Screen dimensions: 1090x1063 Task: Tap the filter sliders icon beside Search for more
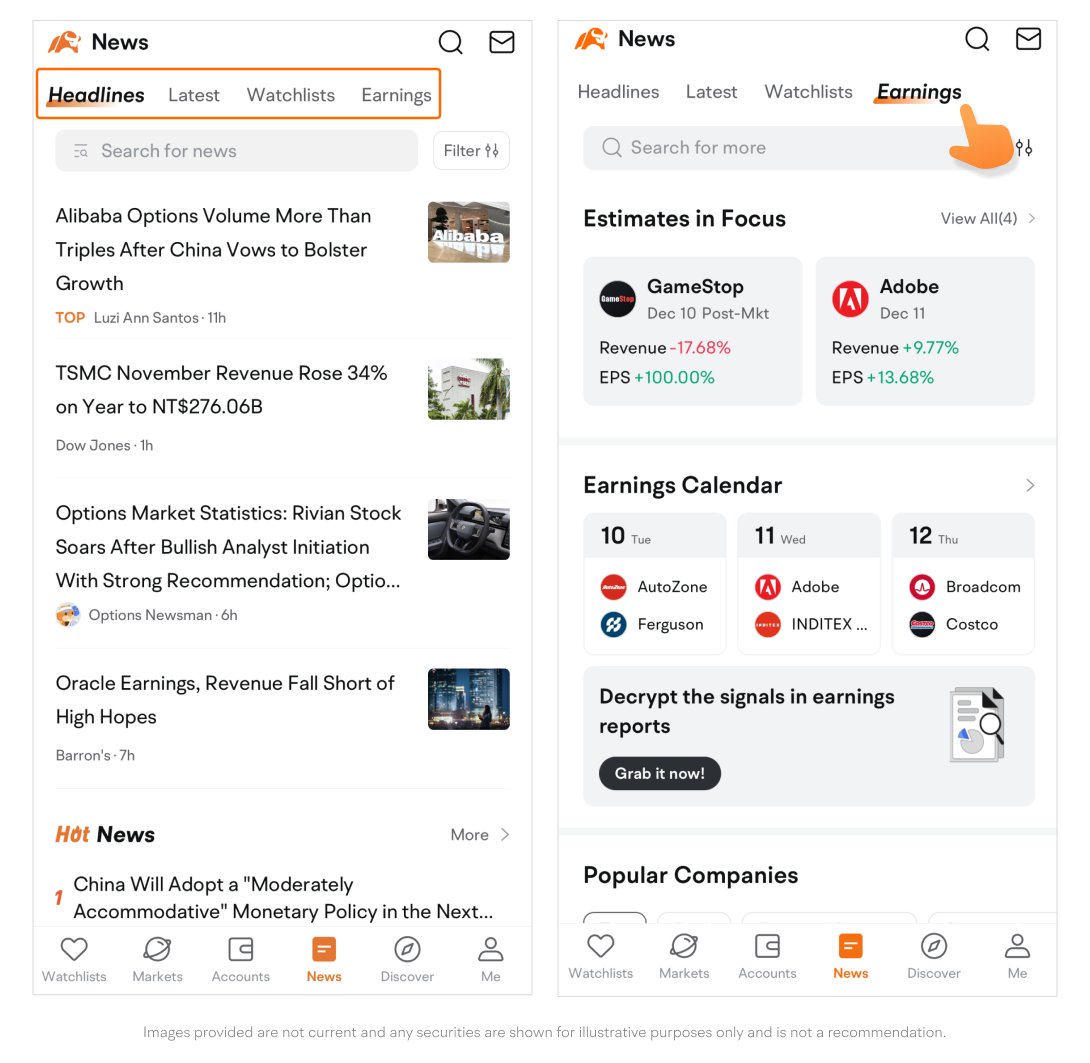click(1024, 148)
